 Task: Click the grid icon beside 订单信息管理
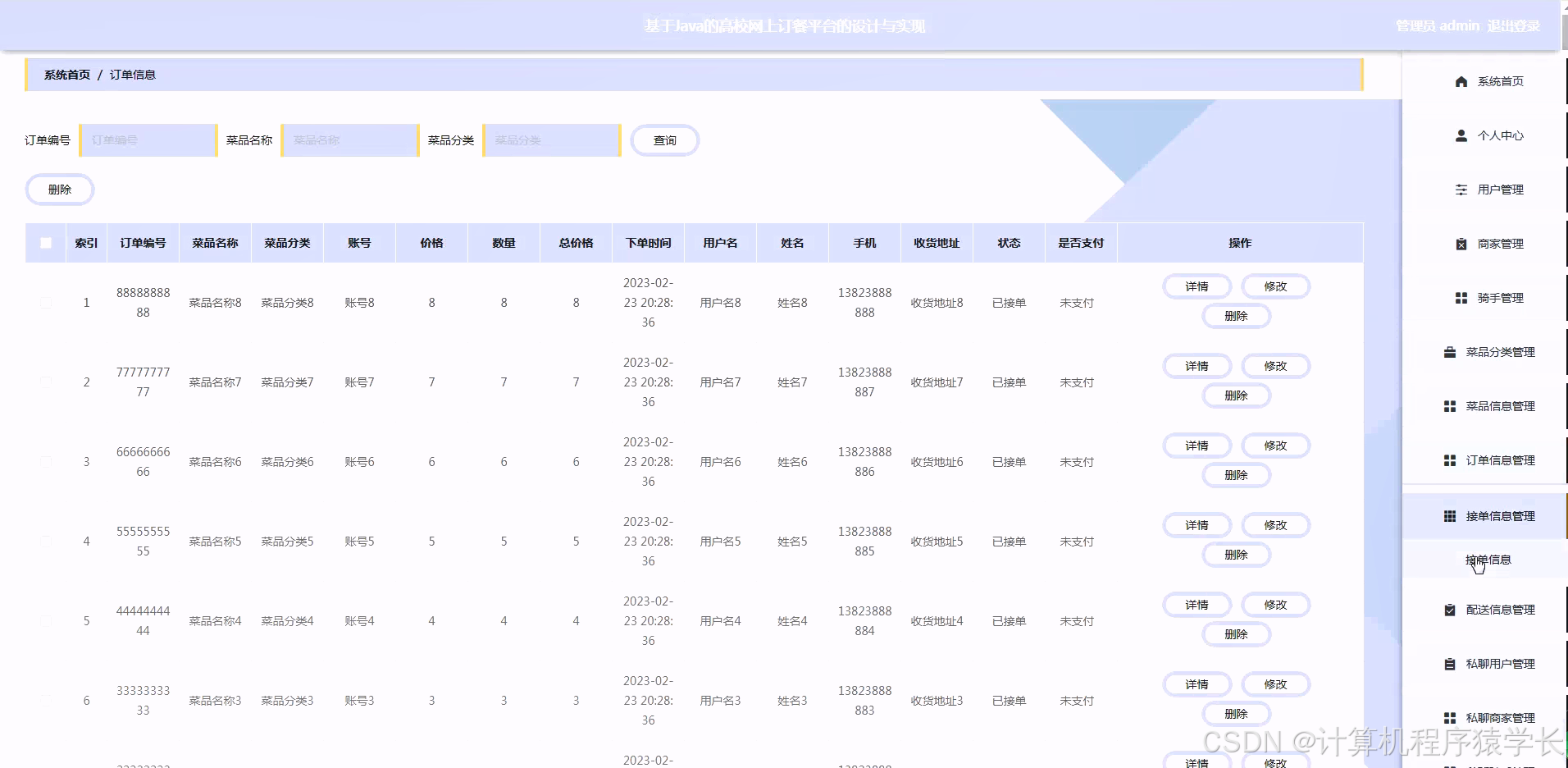tap(1449, 460)
